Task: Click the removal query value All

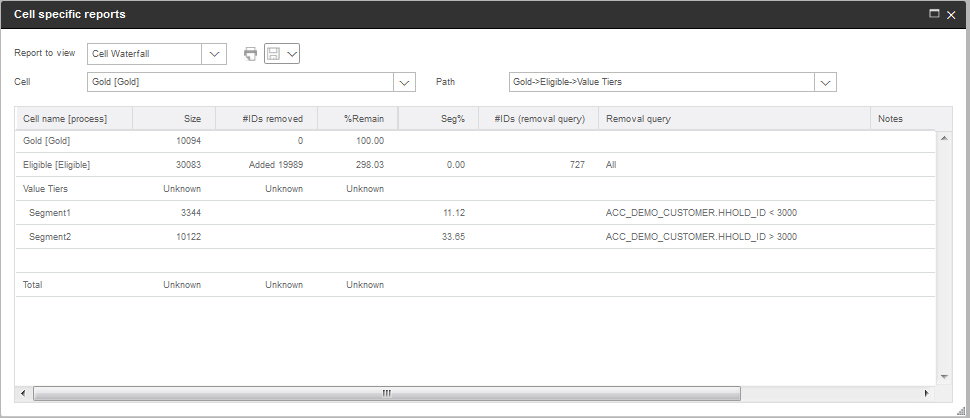Action: [611, 165]
